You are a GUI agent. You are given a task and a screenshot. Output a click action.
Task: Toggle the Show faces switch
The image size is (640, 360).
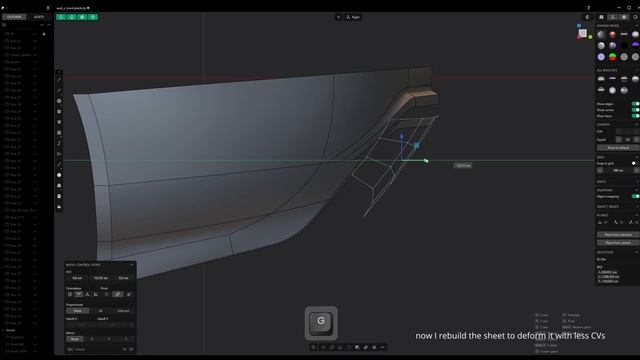[x=635, y=116]
